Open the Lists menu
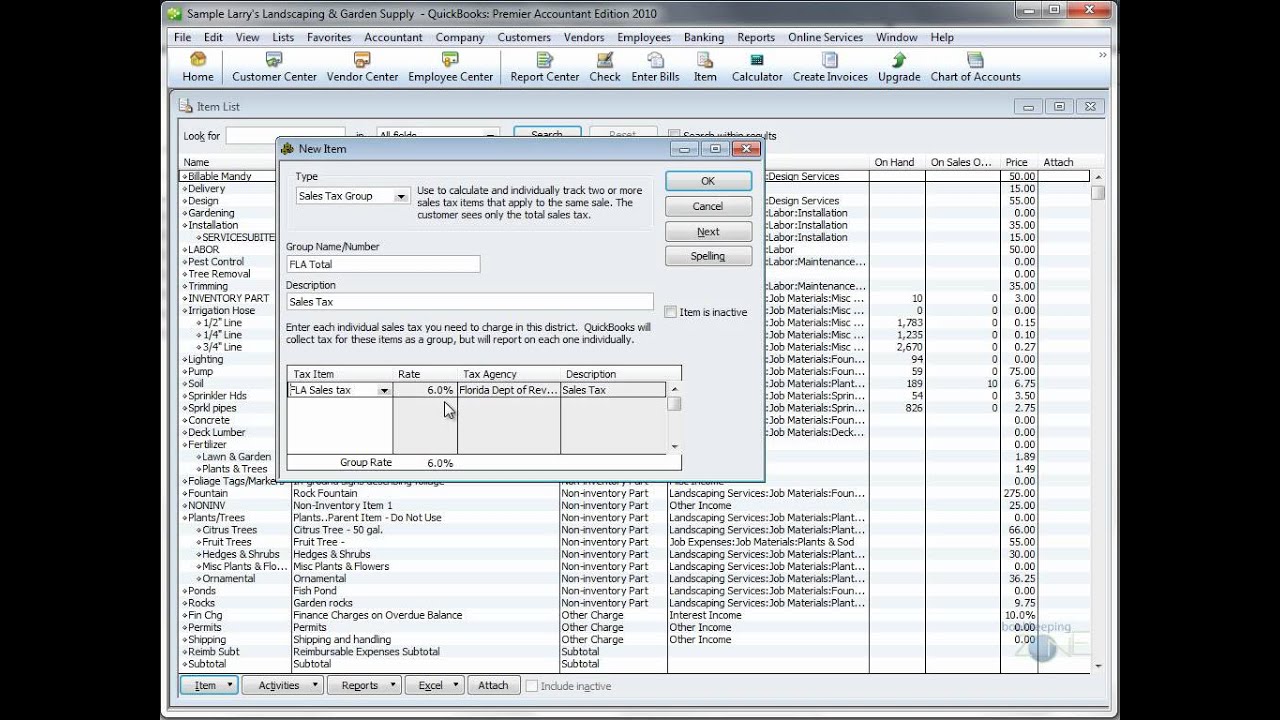Viewport: 1280px width, 720px height. 283,37
